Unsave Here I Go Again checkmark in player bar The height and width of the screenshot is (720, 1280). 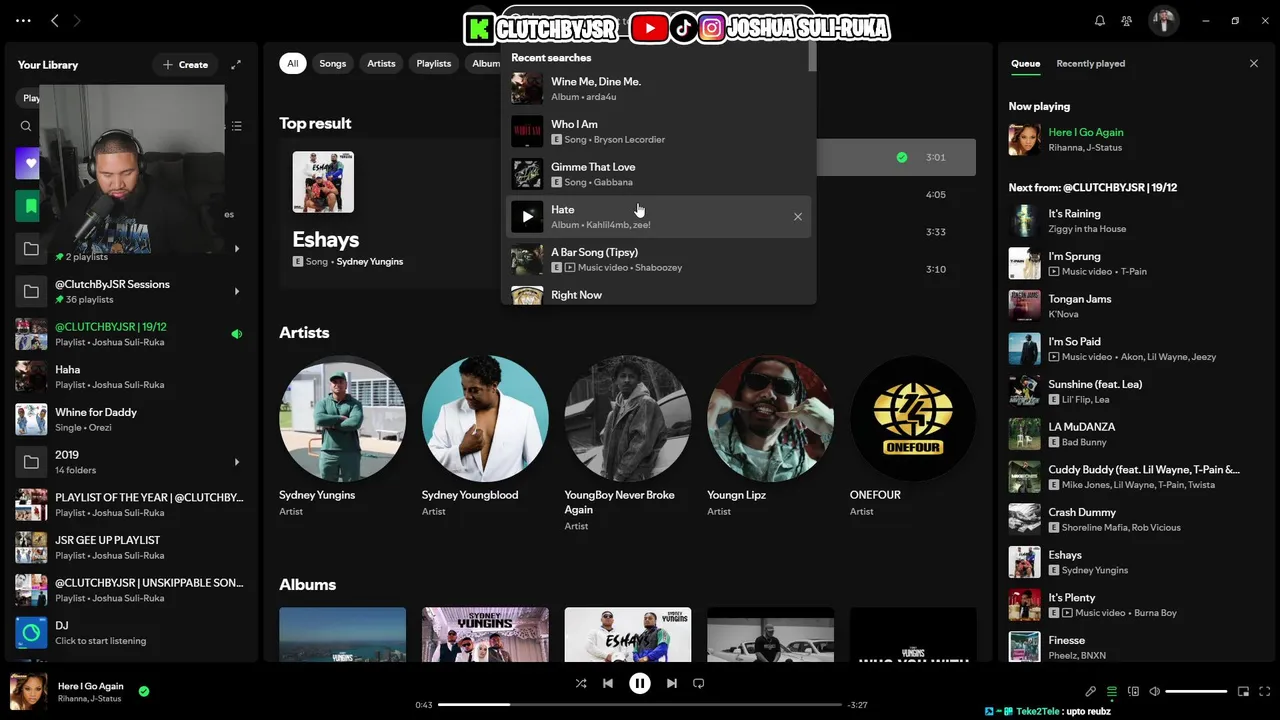tap(144, 691)
